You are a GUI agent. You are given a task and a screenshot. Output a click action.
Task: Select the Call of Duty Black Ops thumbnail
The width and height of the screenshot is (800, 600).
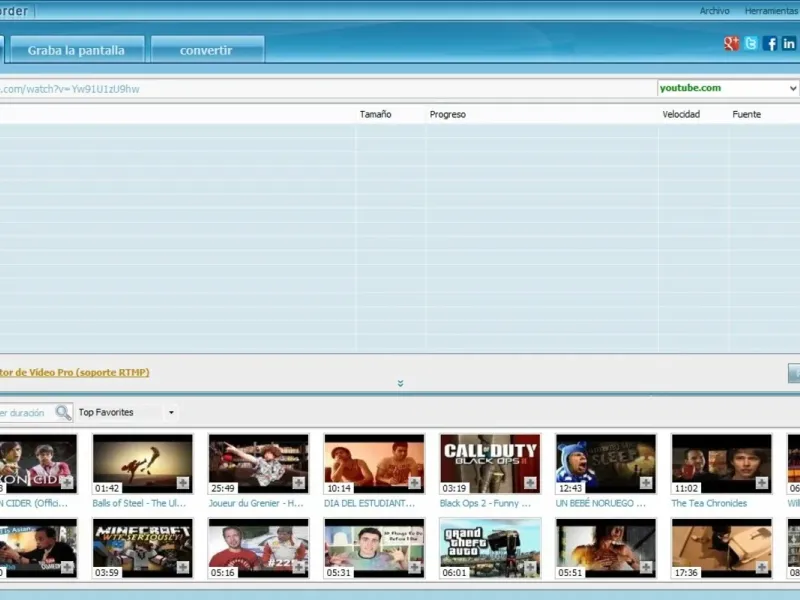490,464
